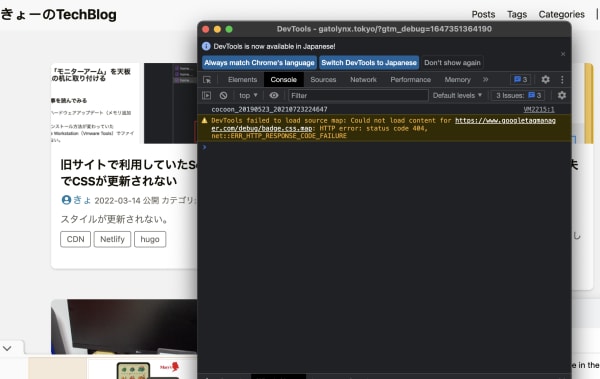This screenshot has height=379, width=600.
Task: Switch to the Performance tab
Action: click(411, 80)
